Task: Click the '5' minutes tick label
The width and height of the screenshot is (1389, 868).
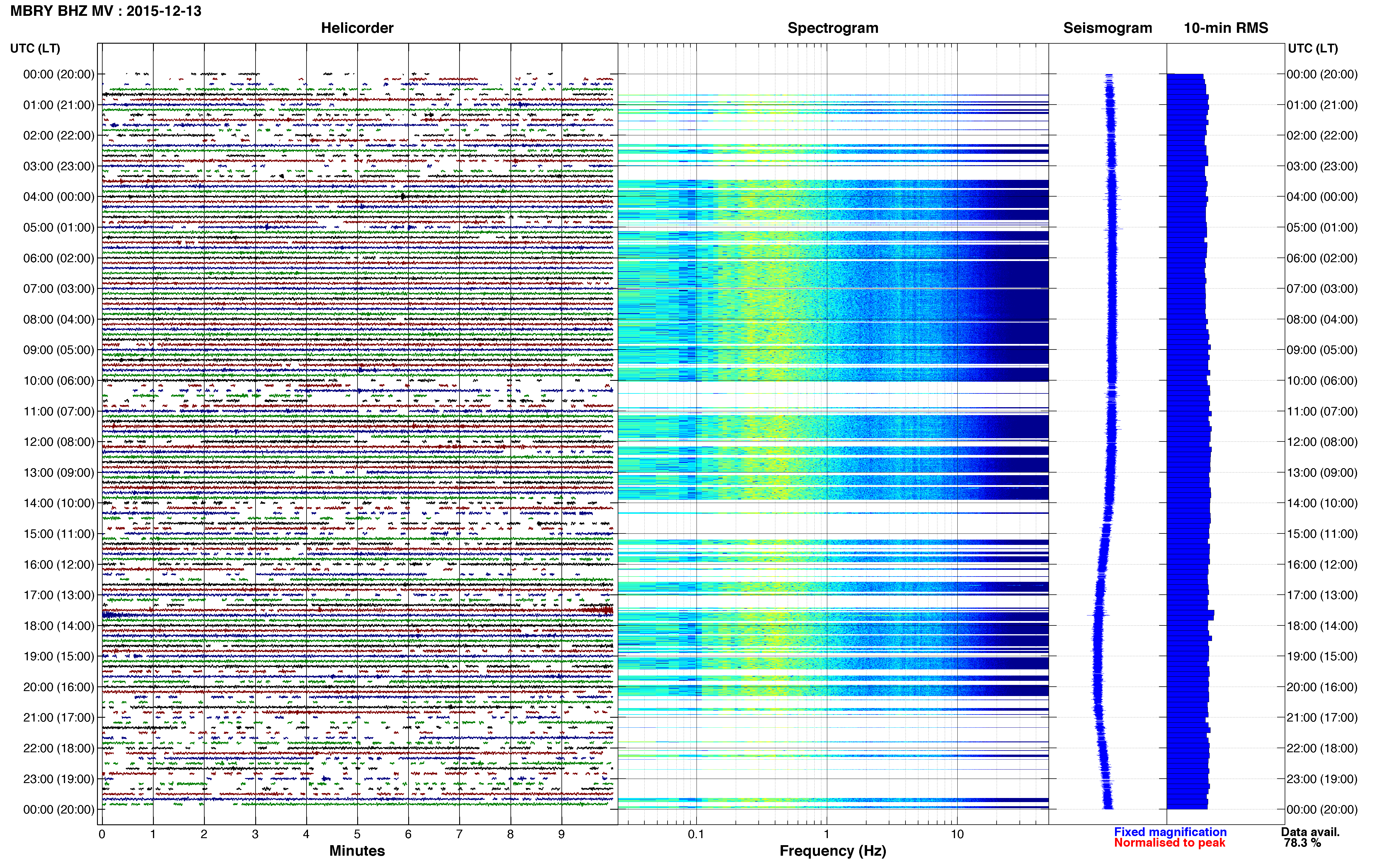Action: (357, 834)
